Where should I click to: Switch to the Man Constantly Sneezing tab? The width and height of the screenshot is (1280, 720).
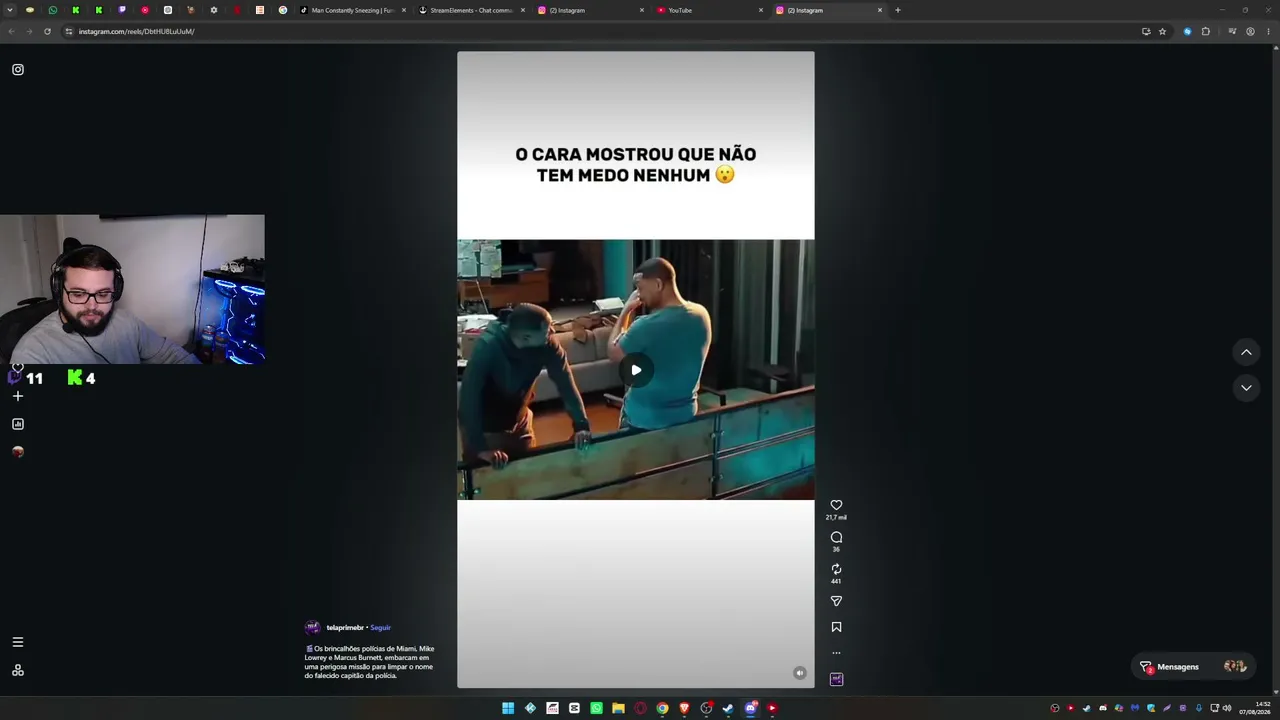[x=352, y=10]
